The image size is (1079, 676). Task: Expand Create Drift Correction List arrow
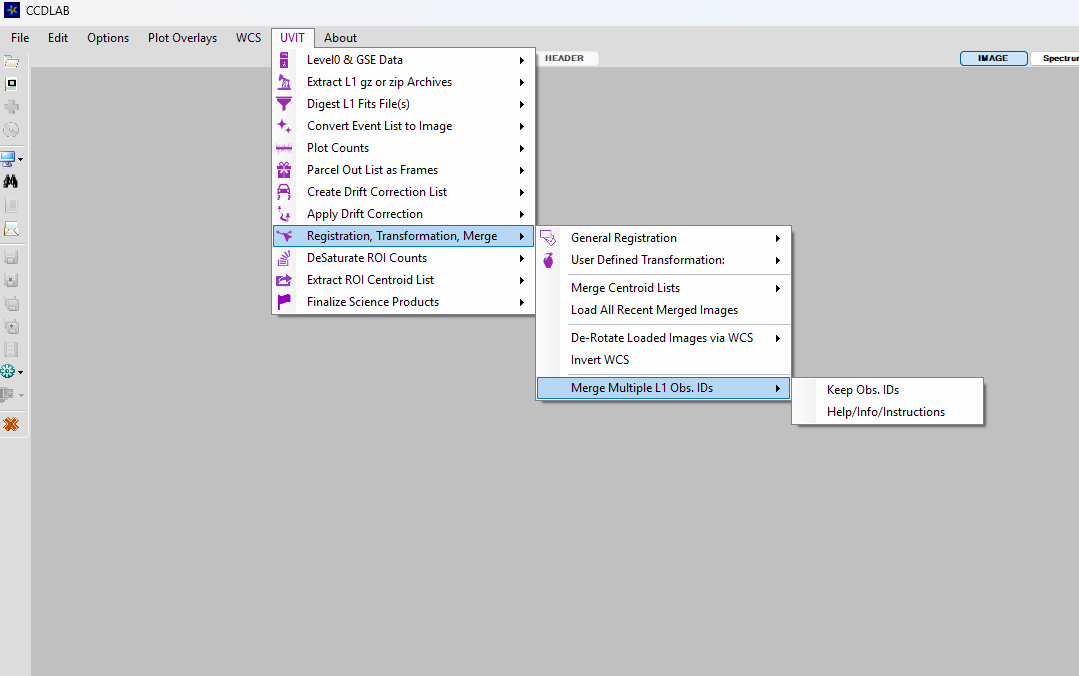coord(522,193)
